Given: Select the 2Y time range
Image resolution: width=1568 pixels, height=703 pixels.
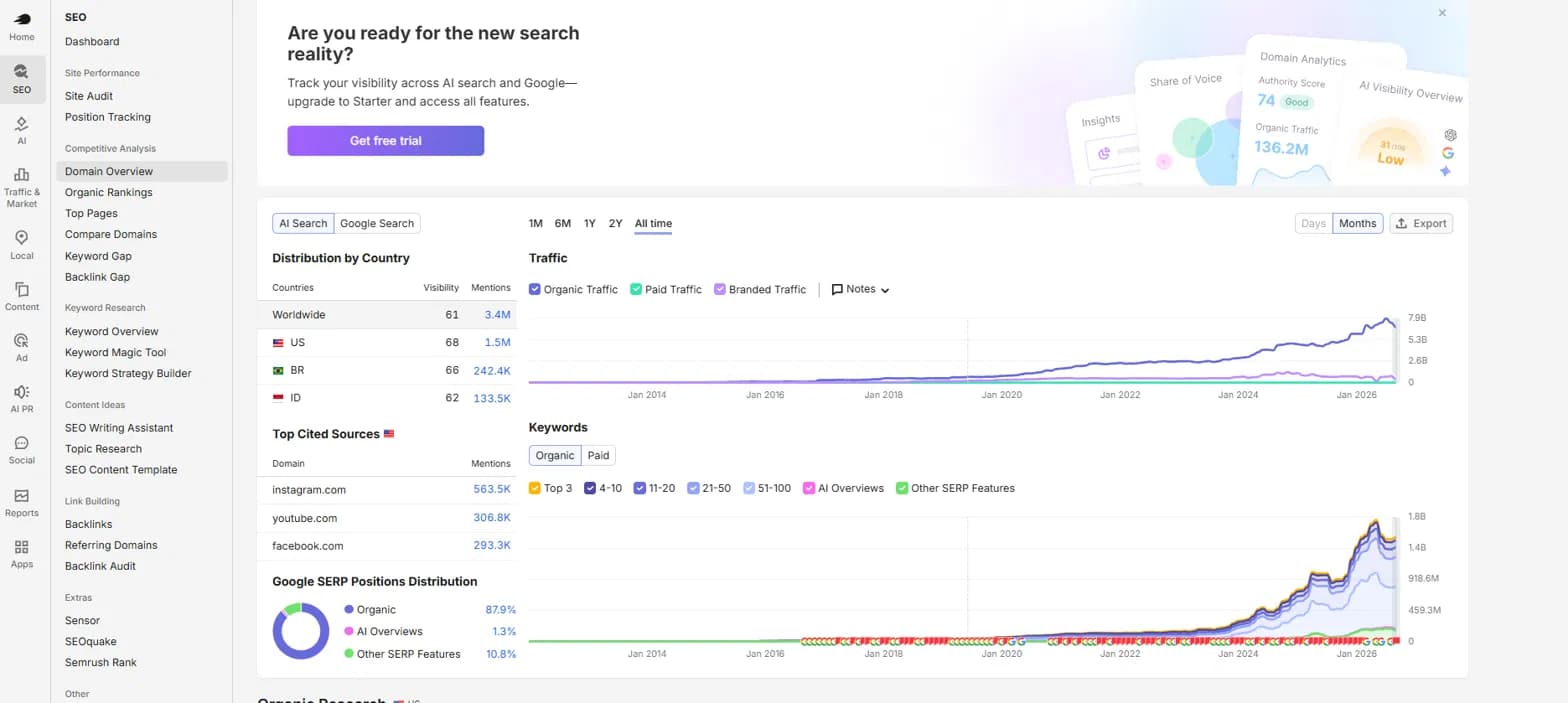Looking at the screenshot, I should pos(616,223).
